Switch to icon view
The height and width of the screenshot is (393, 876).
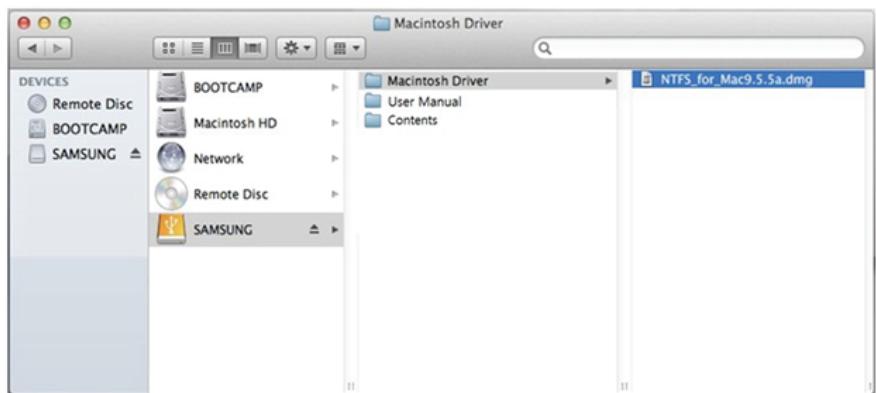168,49
